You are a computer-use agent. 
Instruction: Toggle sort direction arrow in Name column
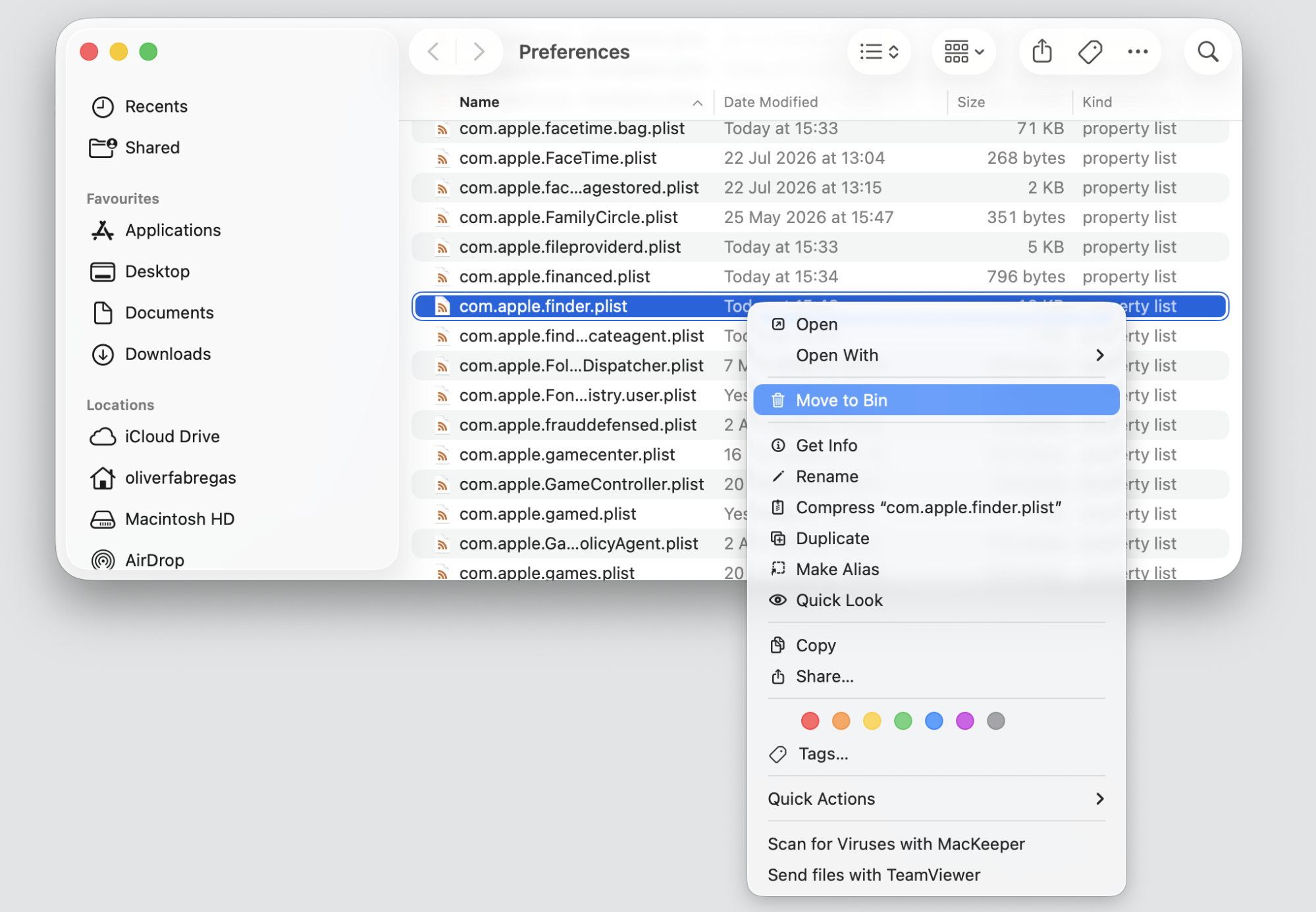(697, 103)
